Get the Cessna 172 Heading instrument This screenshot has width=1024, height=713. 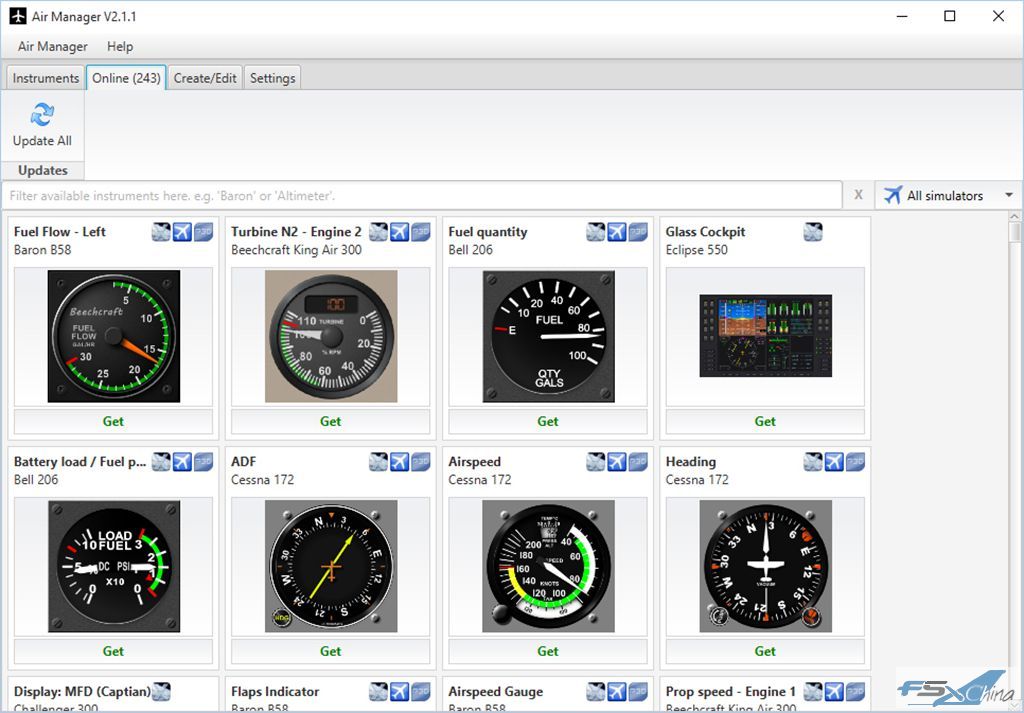[x=765, y=651]
